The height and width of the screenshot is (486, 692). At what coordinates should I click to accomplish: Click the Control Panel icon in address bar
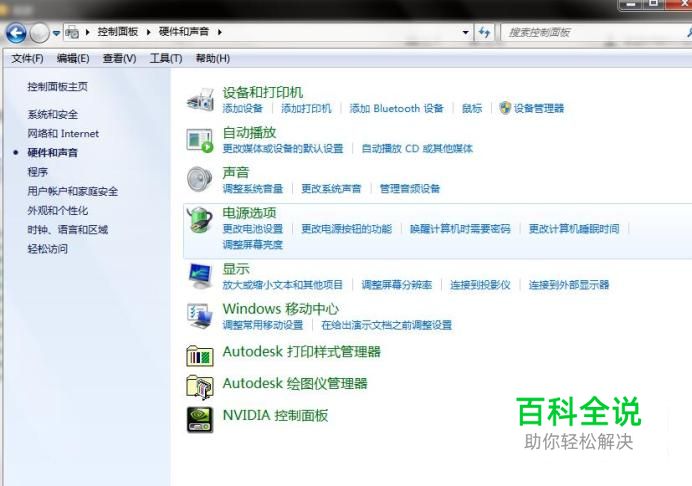(x=72, y=32)
